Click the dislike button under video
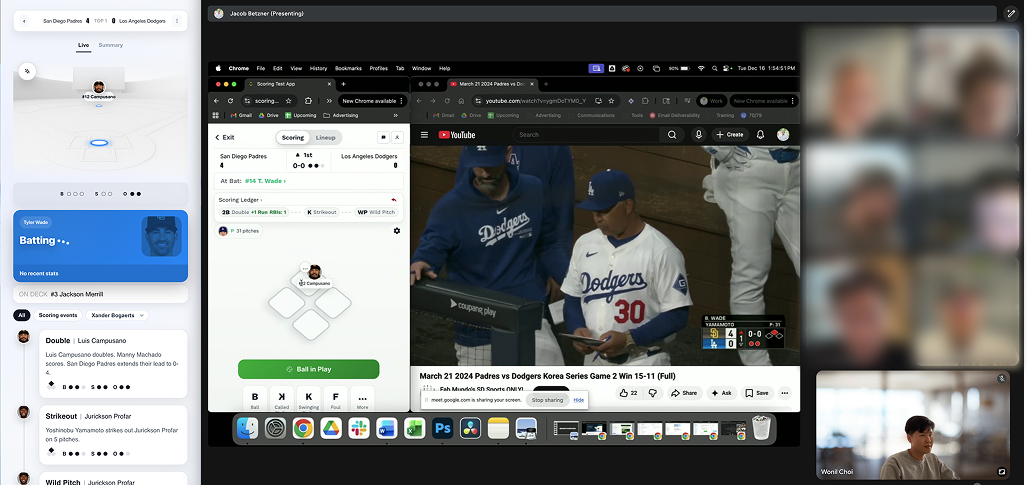 click(x=654, y=393)
